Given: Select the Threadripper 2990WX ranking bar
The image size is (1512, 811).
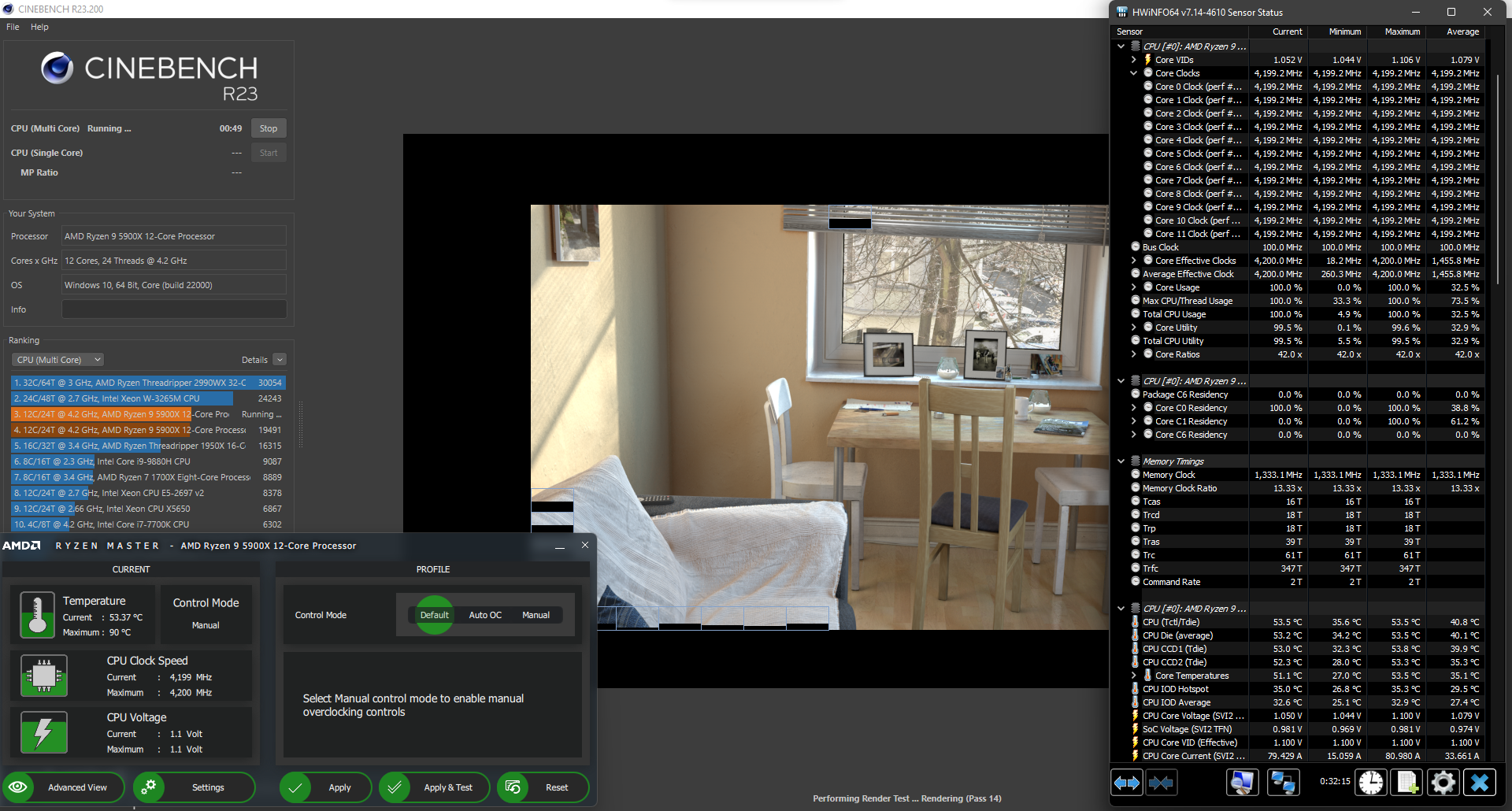Looking at the screenshot, I should coord(148,383).
